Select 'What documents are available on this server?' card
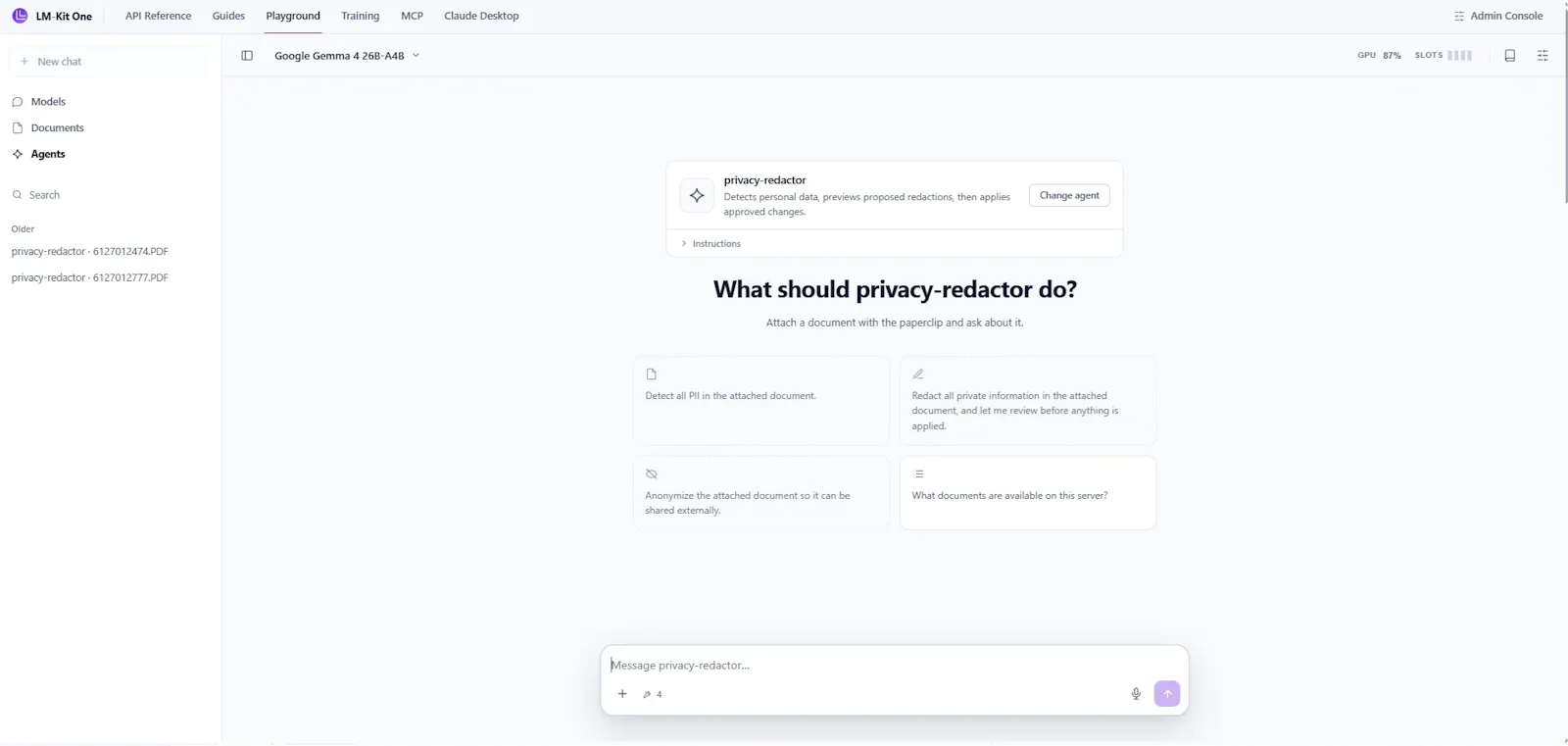 pos(1028,493)
